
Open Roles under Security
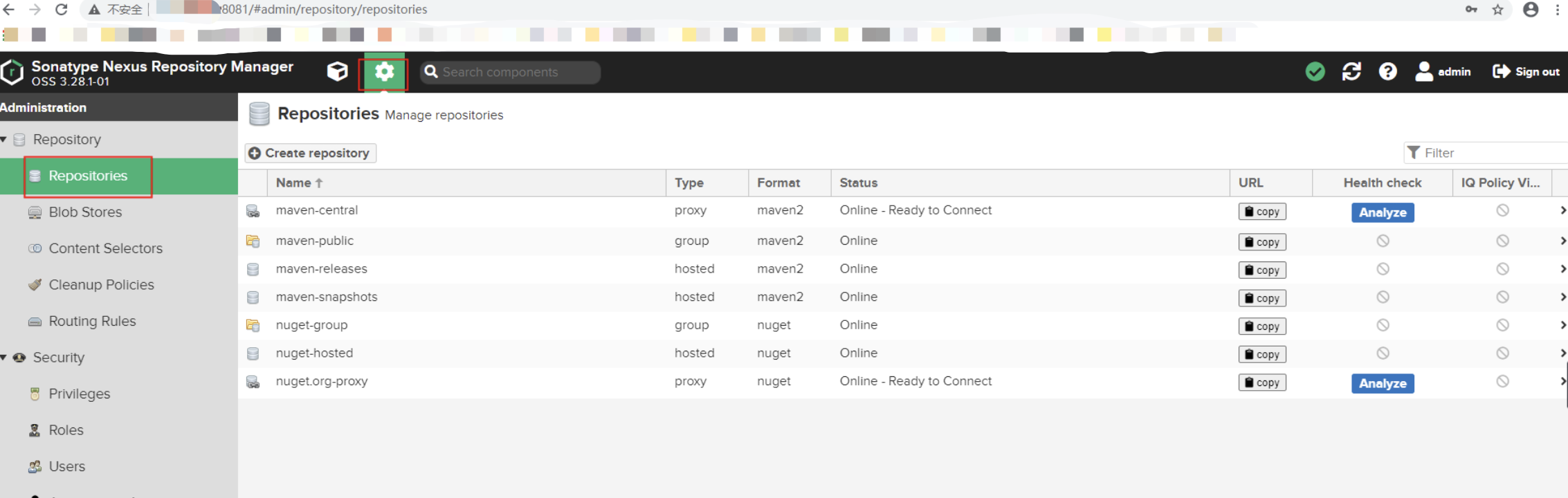(x=66, y=430)
